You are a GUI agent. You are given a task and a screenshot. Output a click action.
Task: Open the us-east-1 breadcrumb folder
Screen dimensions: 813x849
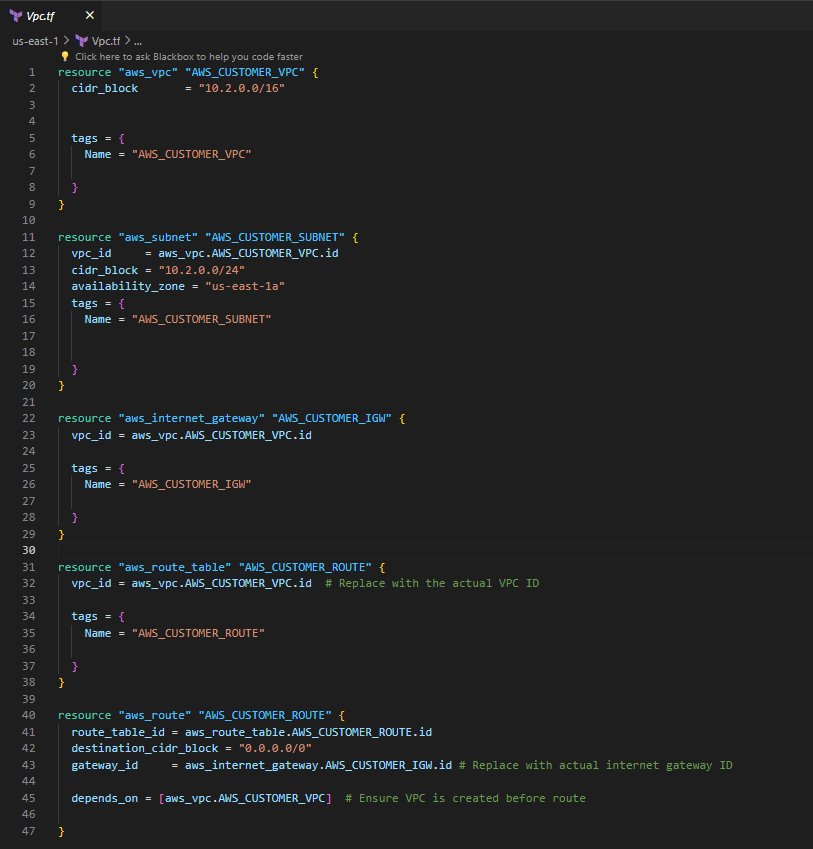(x=35, y=41)
